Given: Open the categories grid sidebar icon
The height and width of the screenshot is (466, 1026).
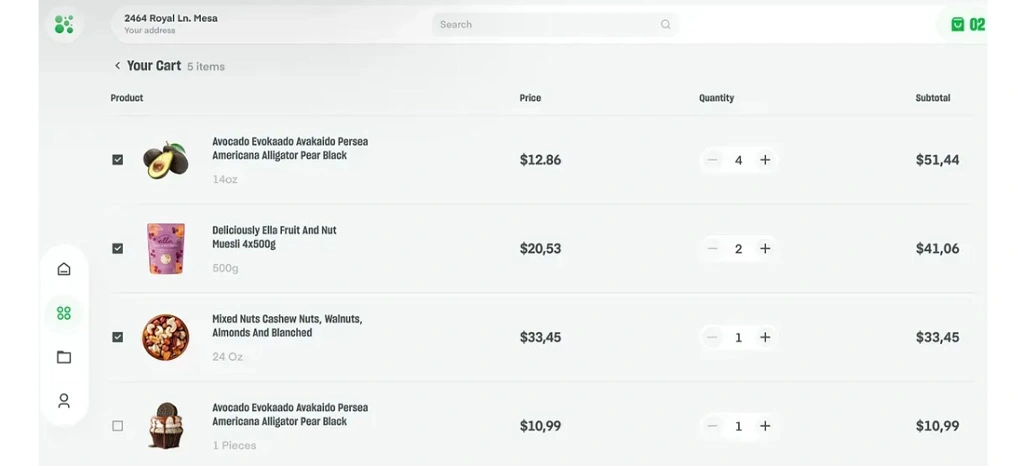Looking at the screenshot, I should 63,313.
